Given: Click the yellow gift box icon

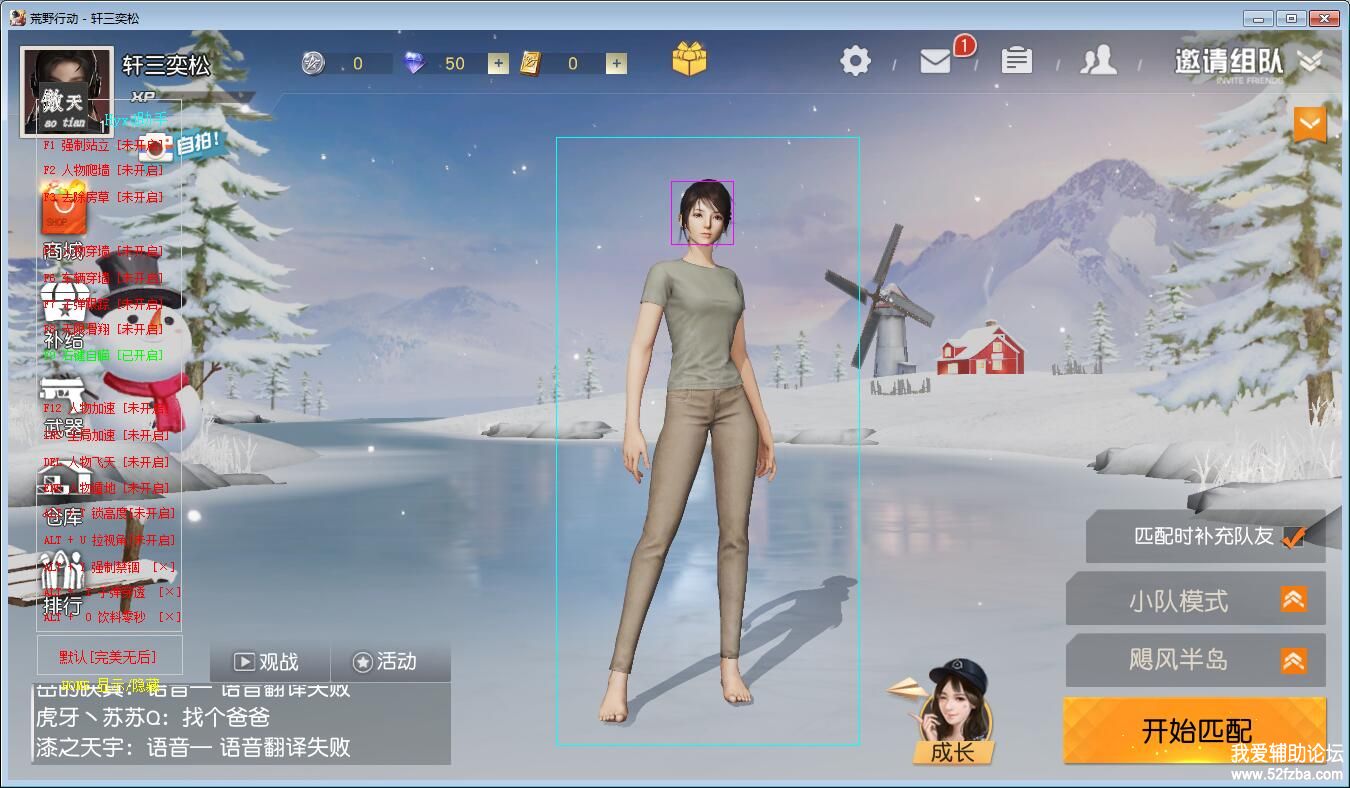Looking at the screenshot, I should [x=689, y=59].
